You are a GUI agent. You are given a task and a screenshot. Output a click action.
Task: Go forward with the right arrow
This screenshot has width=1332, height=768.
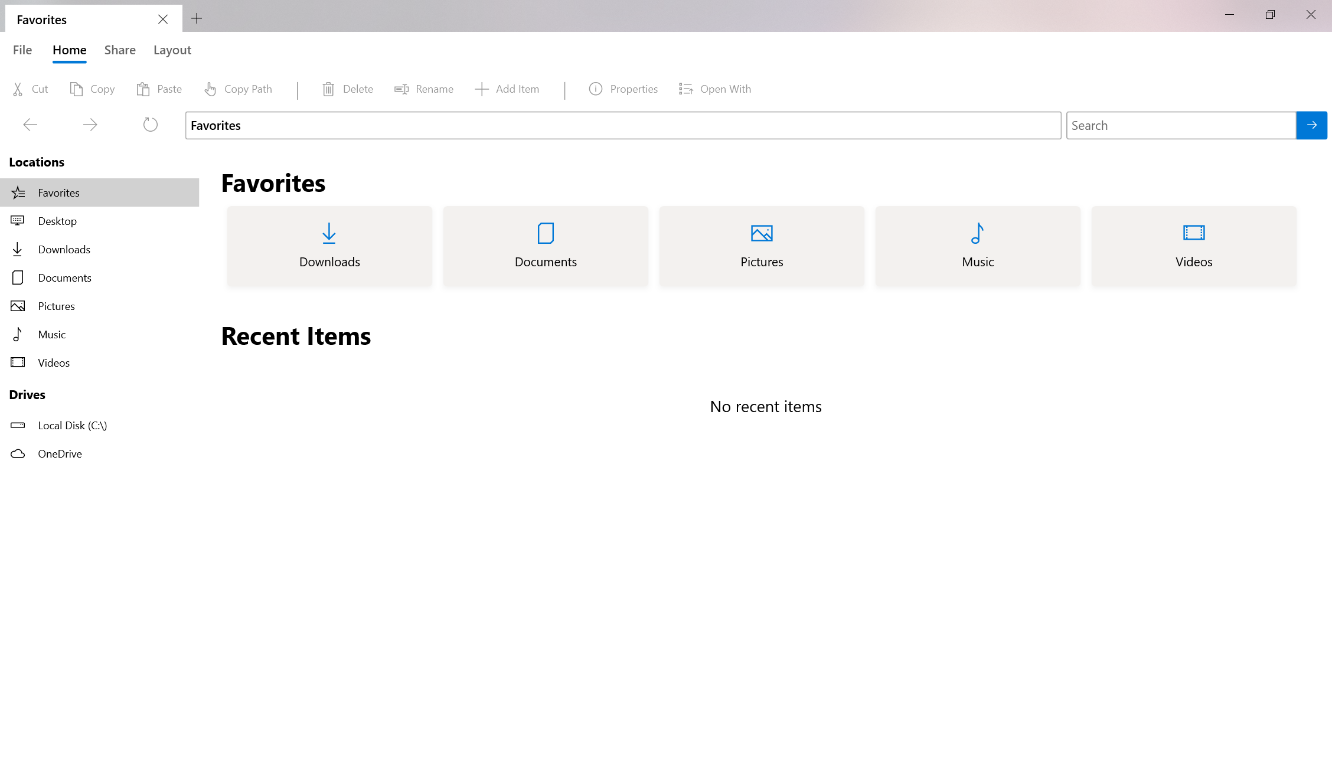pos(90,125)
